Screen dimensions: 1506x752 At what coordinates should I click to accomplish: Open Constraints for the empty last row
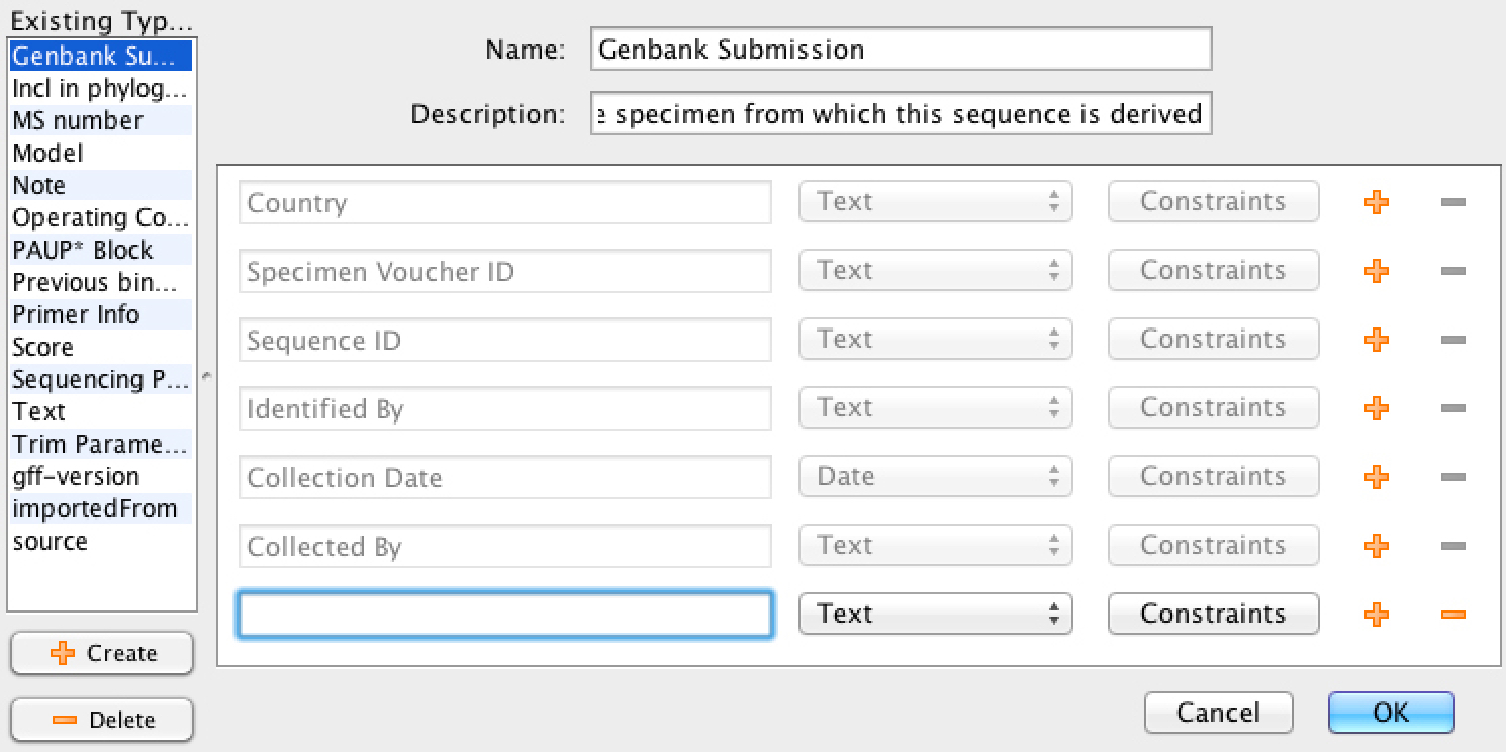coord(1213,614)
